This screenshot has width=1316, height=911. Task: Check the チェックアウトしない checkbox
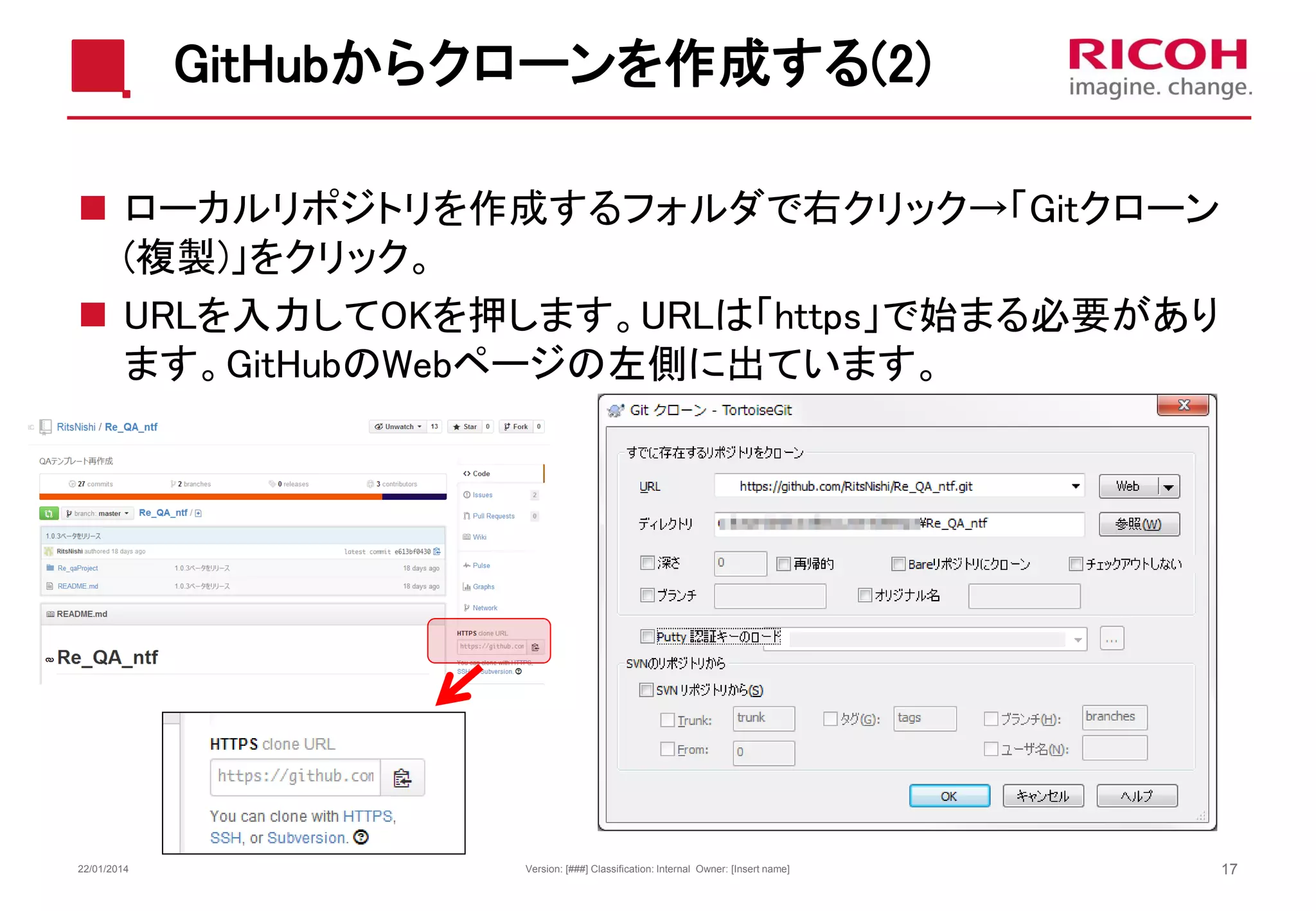1076,564
